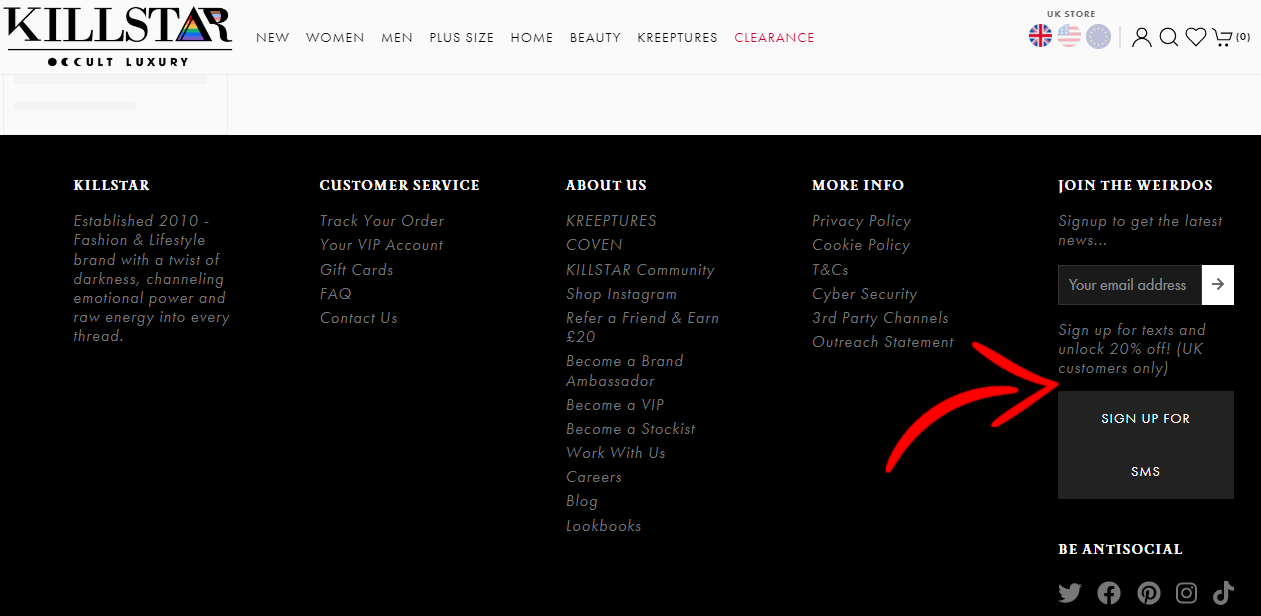The image size is (1261, 616).
Task: Open the Blog link
Action: pos(582,502)
